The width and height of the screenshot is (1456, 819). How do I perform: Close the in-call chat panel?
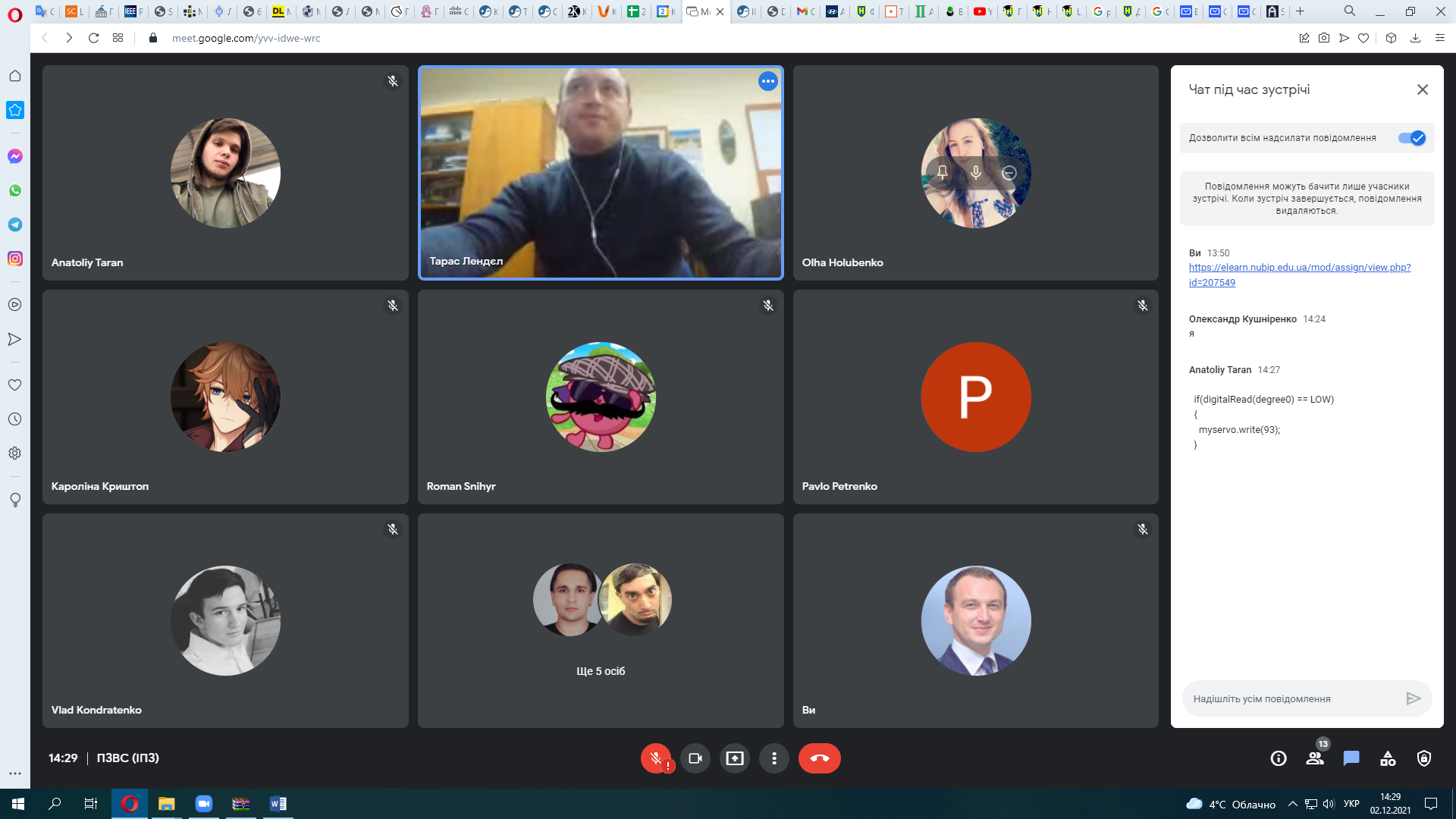1422,89
